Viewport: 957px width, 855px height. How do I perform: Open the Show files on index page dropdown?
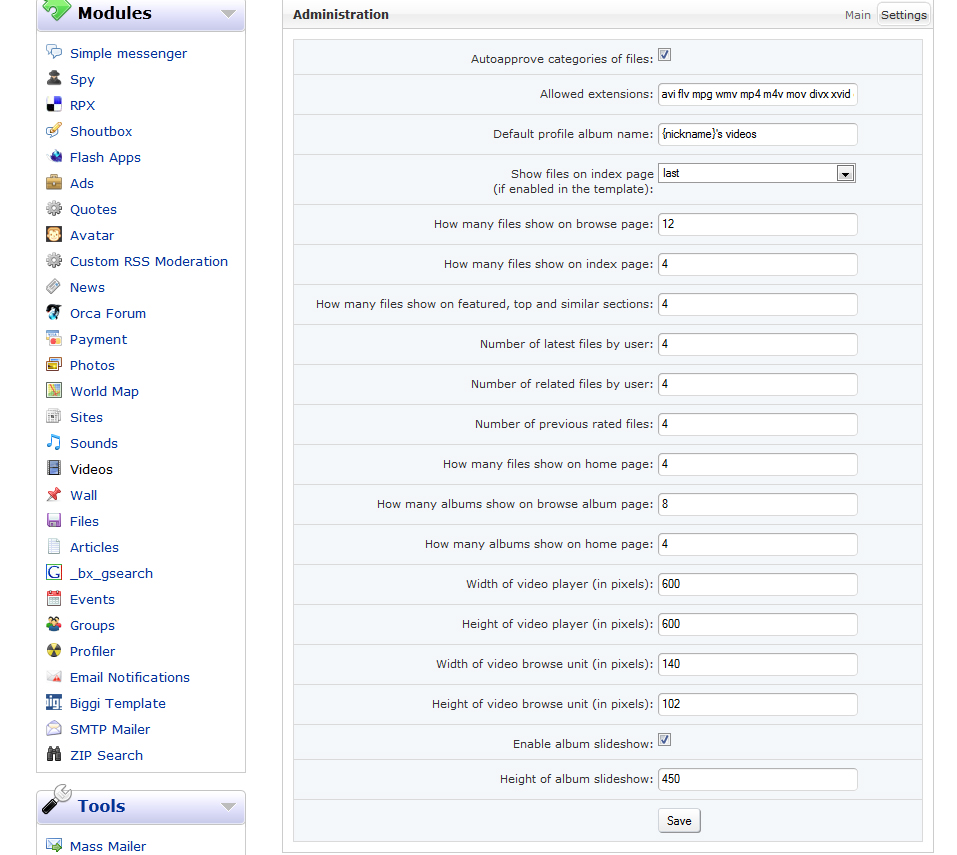[x=845, y=174]
